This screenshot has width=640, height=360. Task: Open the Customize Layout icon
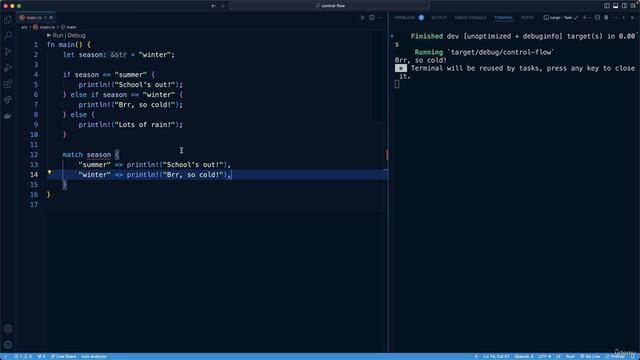click(x=633, y=6)
